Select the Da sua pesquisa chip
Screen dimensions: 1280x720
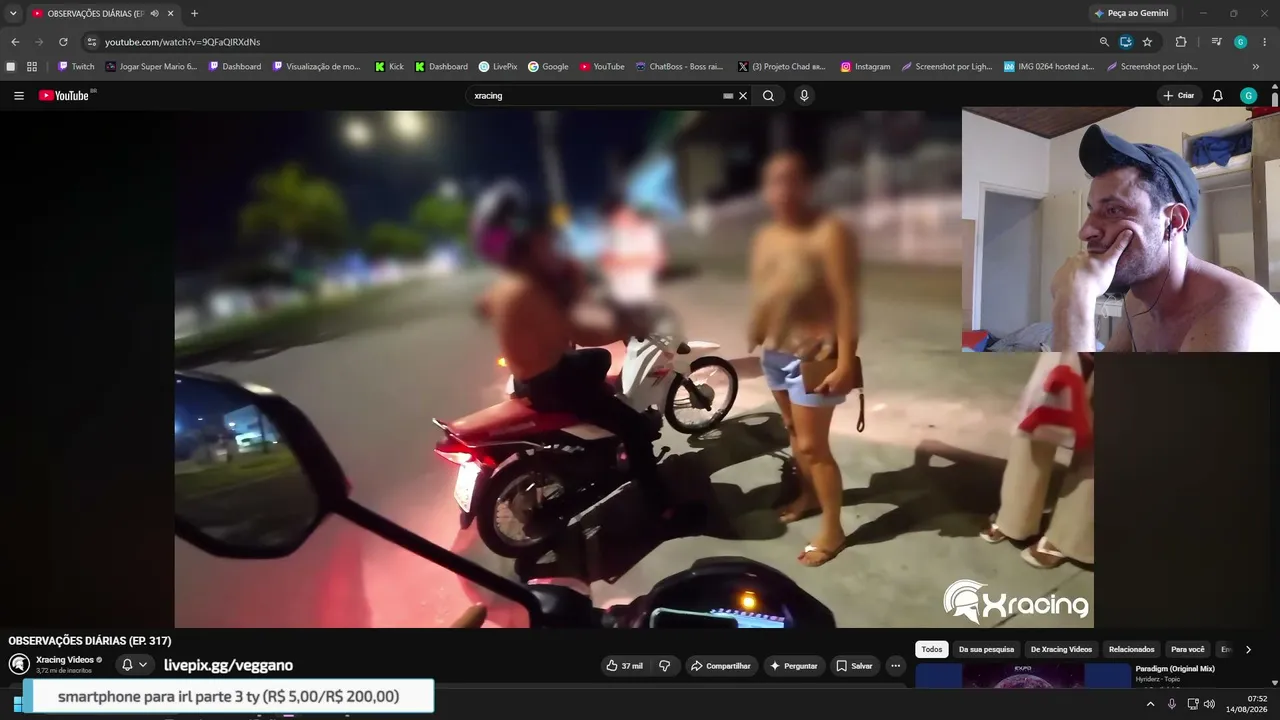986,650
